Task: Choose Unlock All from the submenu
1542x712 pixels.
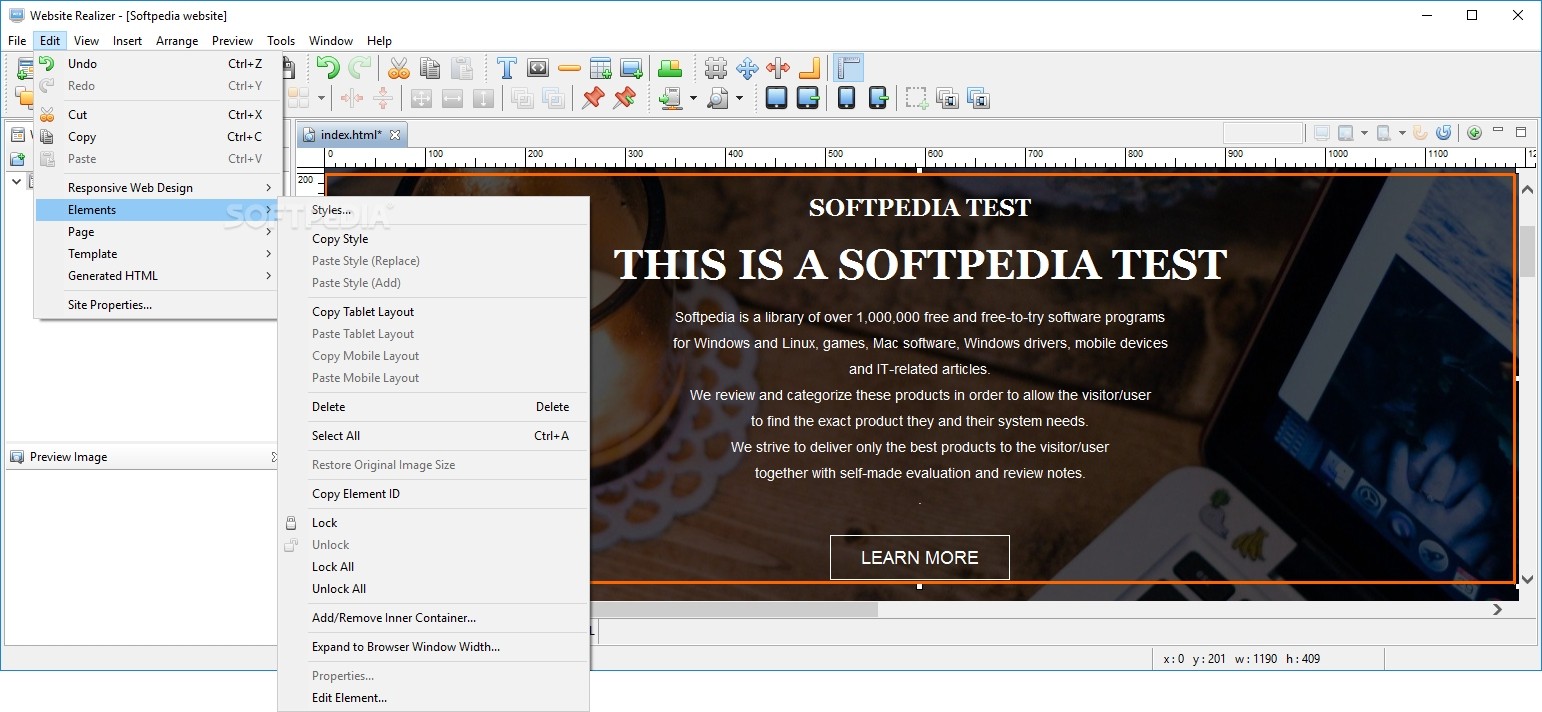Action: tap(433, 589)
